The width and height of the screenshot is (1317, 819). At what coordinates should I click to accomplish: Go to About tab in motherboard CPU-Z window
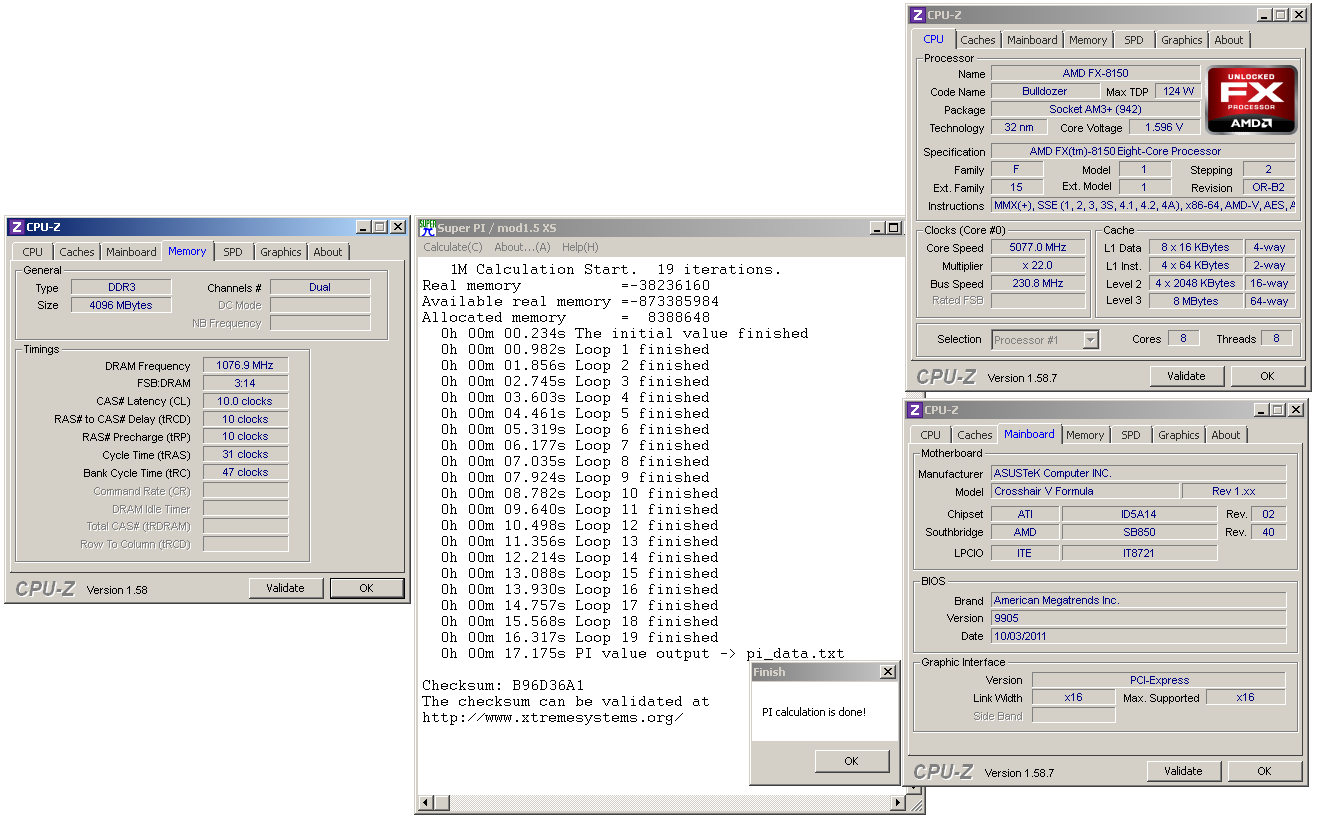pos(1225,435)
